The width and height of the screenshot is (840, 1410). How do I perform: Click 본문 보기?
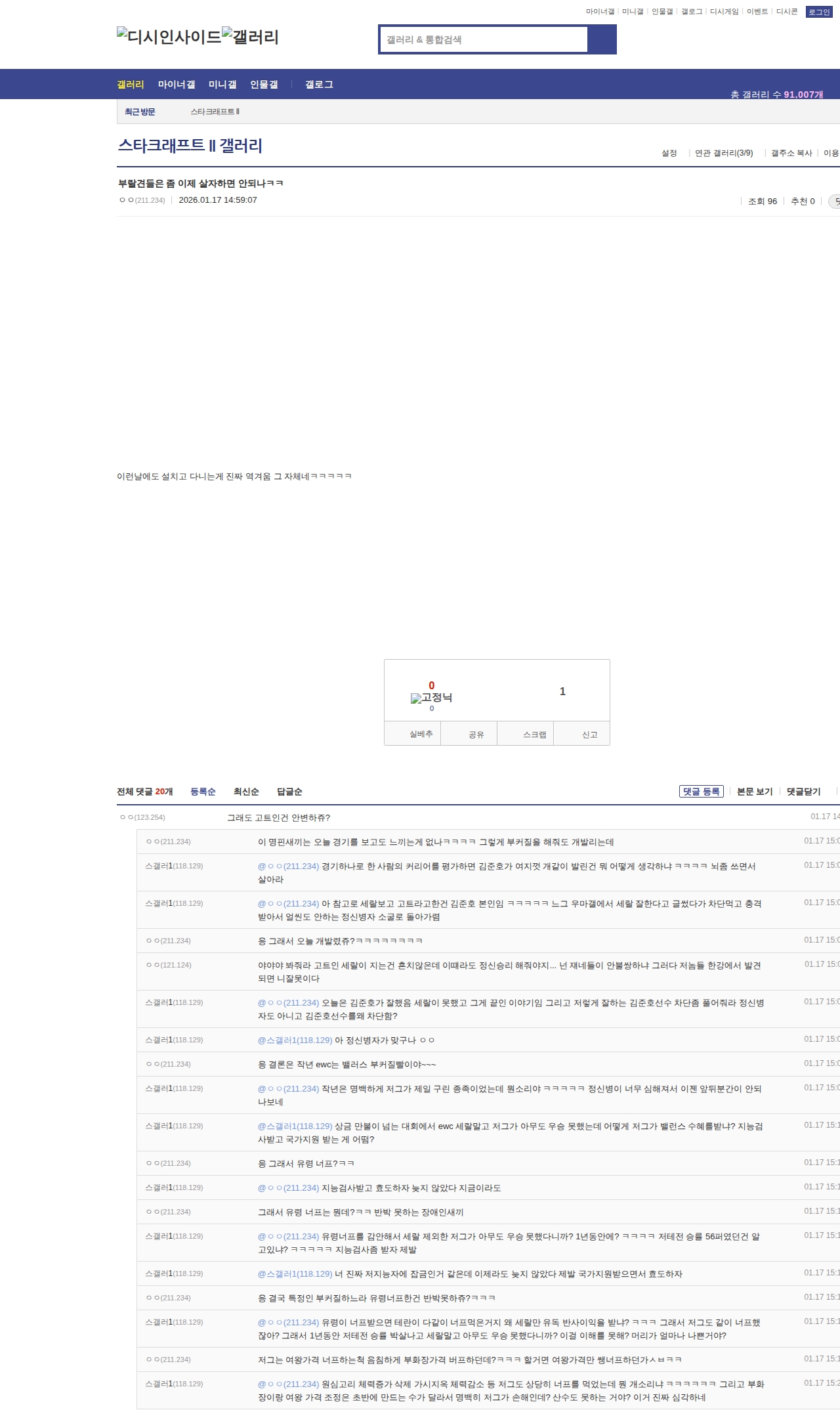(755, 792)
